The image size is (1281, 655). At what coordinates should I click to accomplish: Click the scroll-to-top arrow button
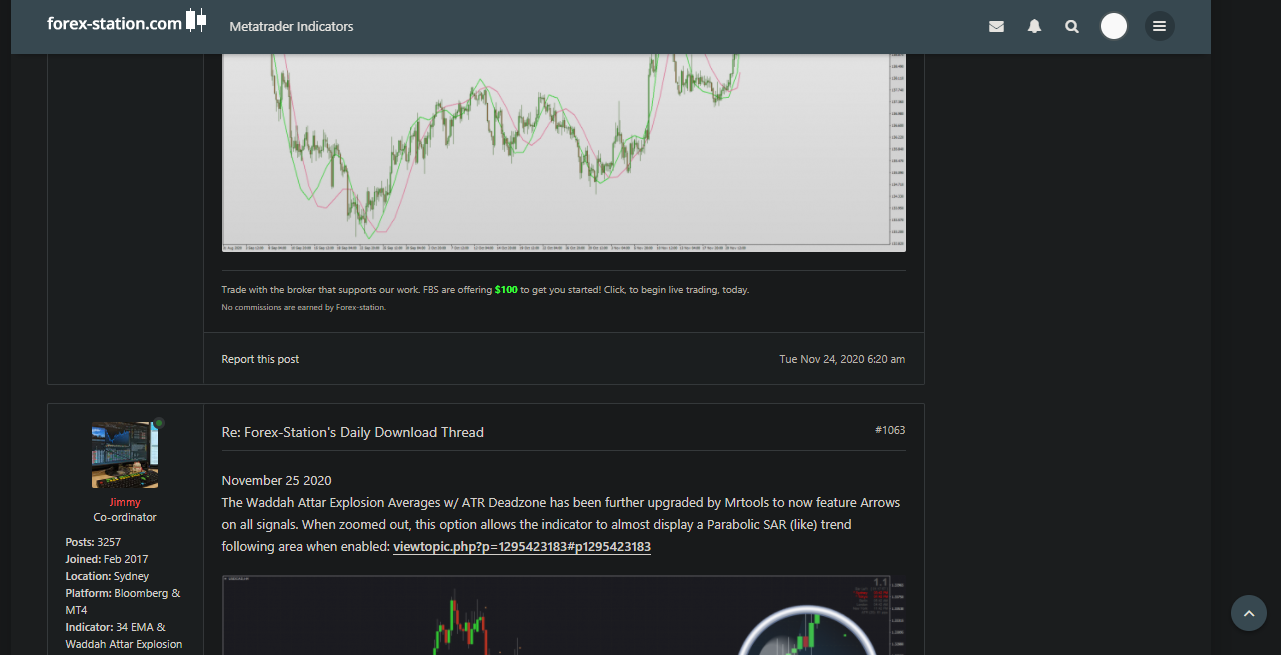tap(1248, 613)
